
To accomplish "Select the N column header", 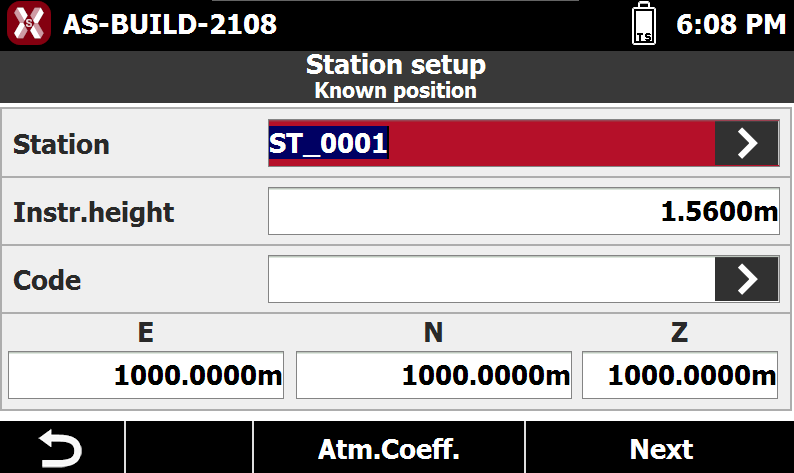I will (x=433, y=333).
